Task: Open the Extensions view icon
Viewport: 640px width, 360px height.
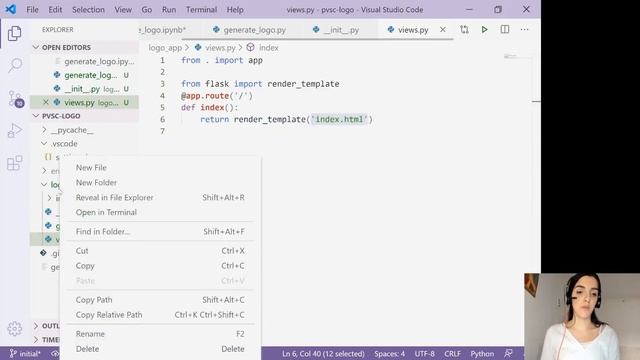Action: pos(15,163)
